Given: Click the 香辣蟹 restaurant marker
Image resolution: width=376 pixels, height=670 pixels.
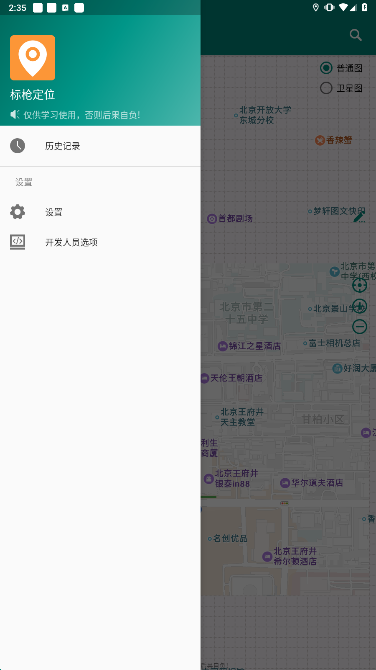Looking at the screenshot, I should click(x=334, y=140).
